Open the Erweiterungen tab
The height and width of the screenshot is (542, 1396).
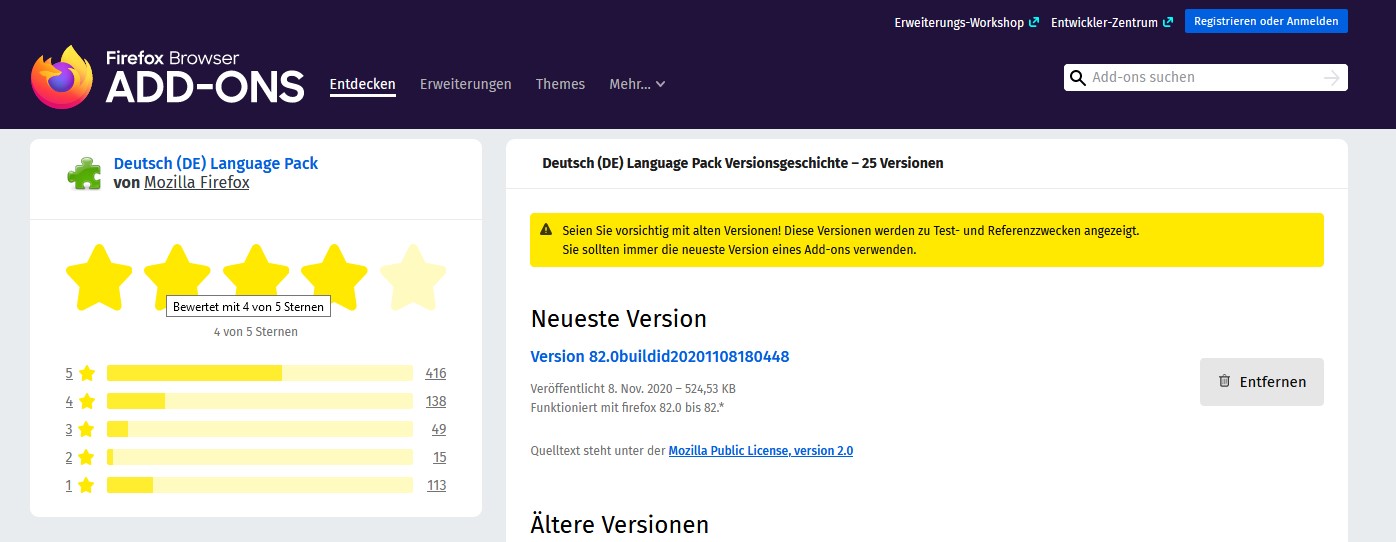coord(466,84)
